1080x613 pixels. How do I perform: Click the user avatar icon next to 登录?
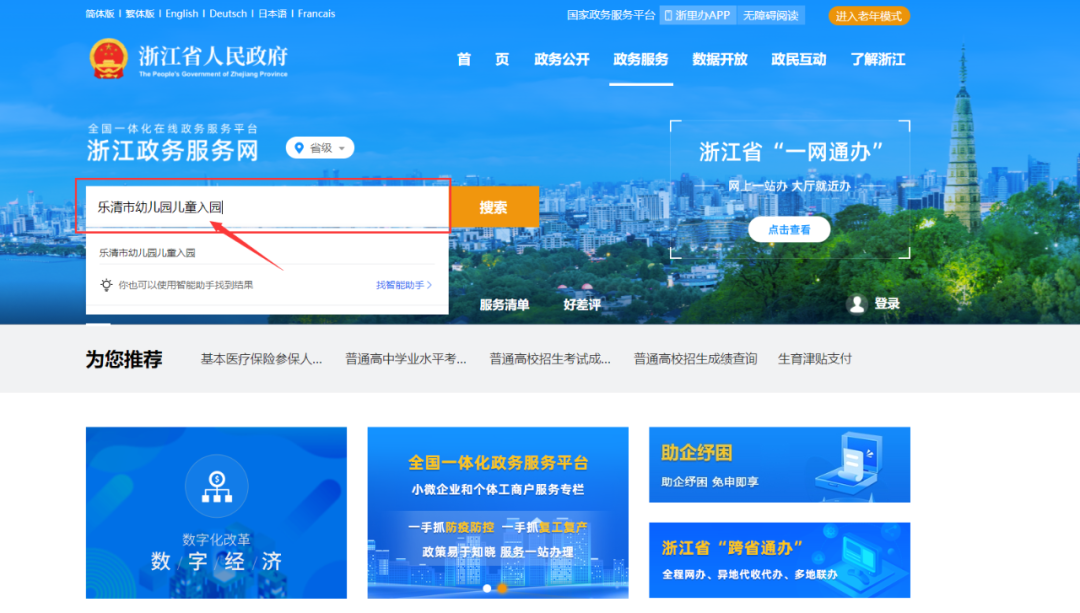click(857, 304)
